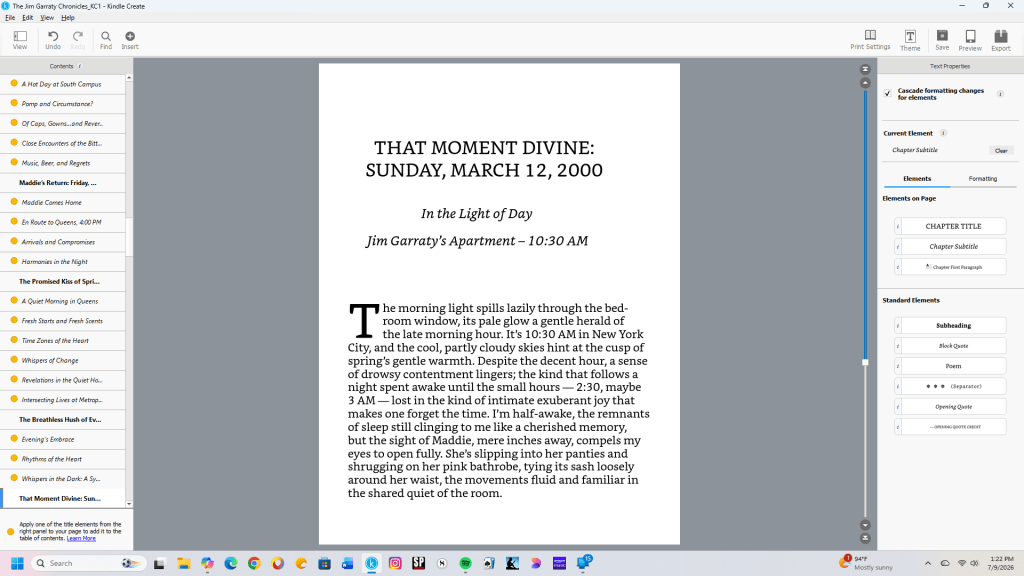The height and width of the screenshot is (576, 1024).
Task: Open the Windows Start menu
Action: [17, 563]
